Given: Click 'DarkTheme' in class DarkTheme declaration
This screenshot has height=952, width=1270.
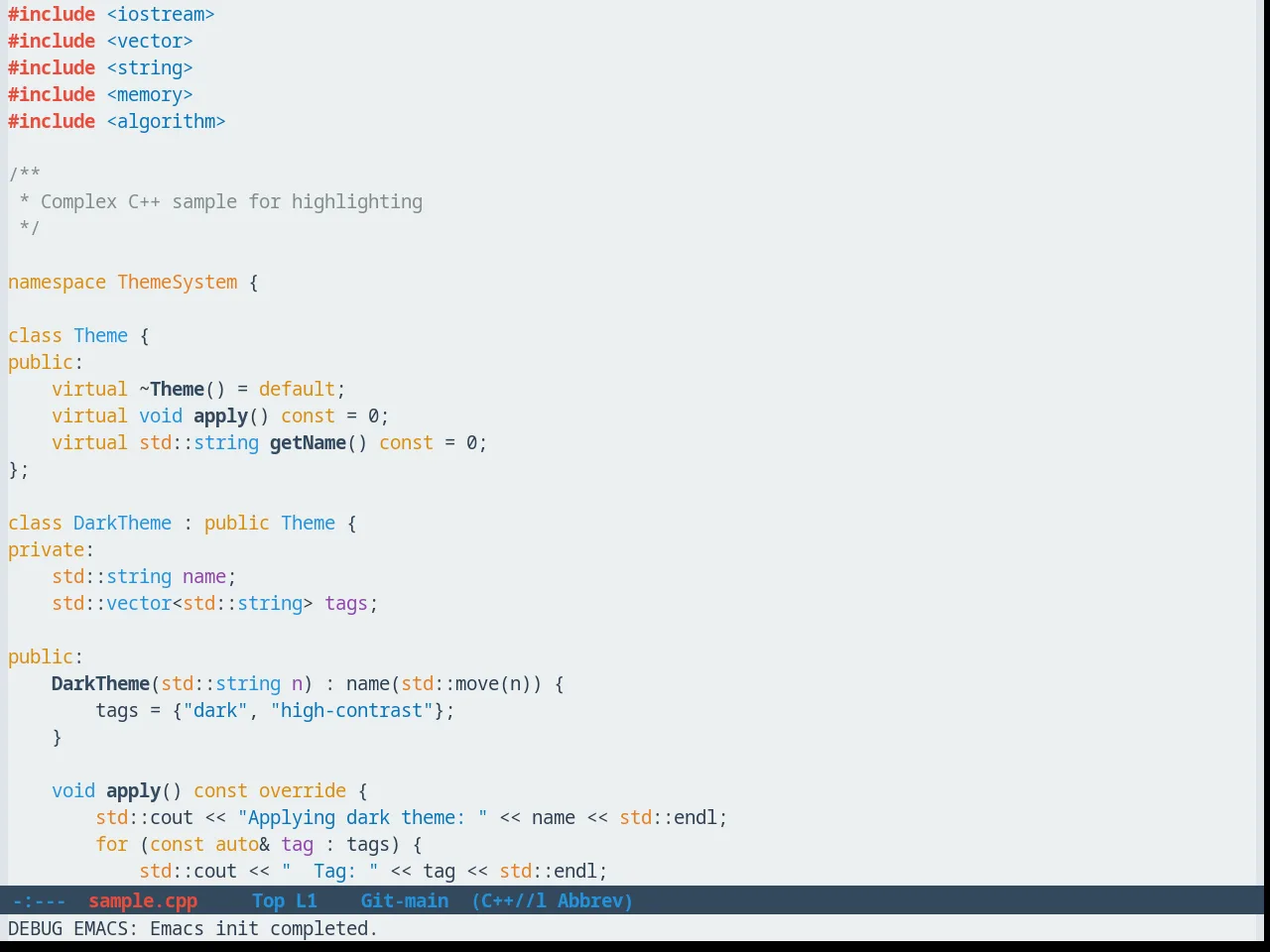Looking at the screenshot, I should pyautogui.click(x=122, y=523).
